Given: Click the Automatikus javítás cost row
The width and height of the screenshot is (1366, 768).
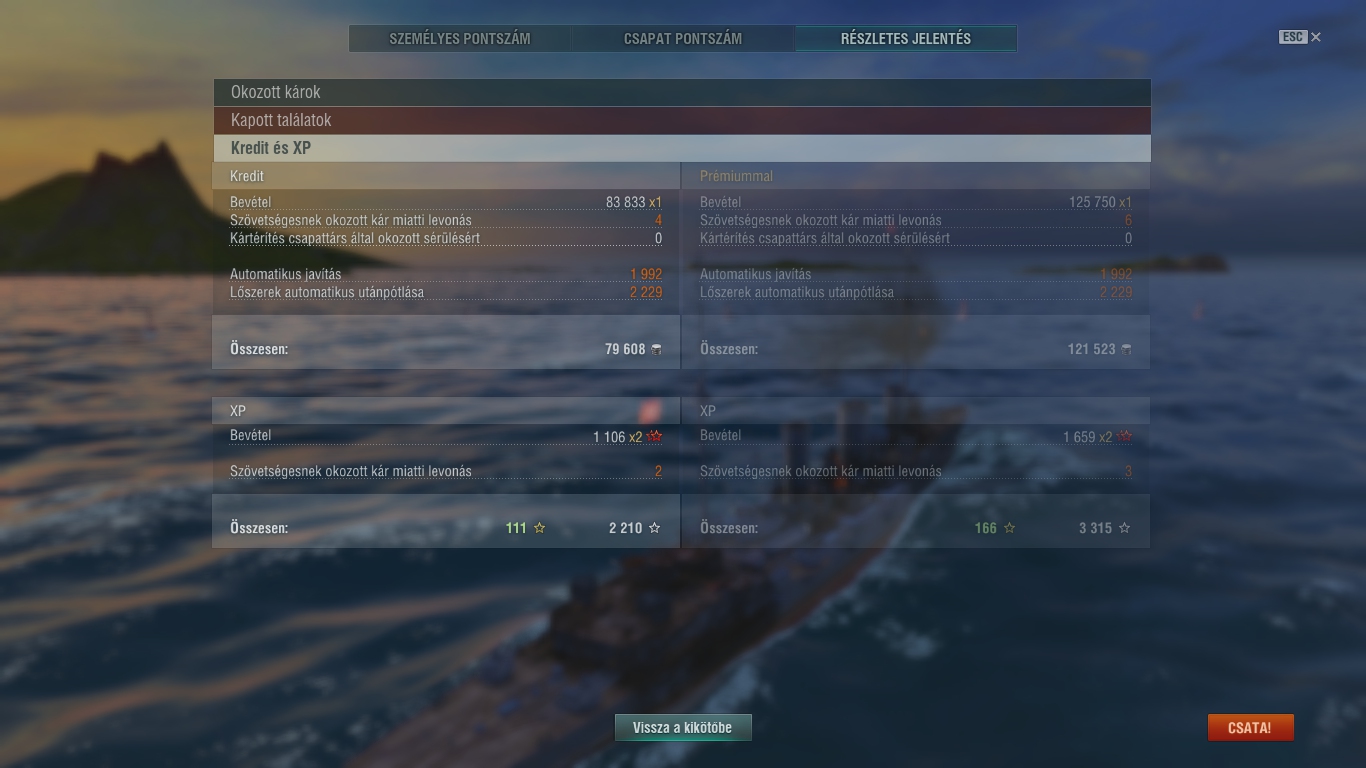Looking at the screenshot, I should 446,274.
